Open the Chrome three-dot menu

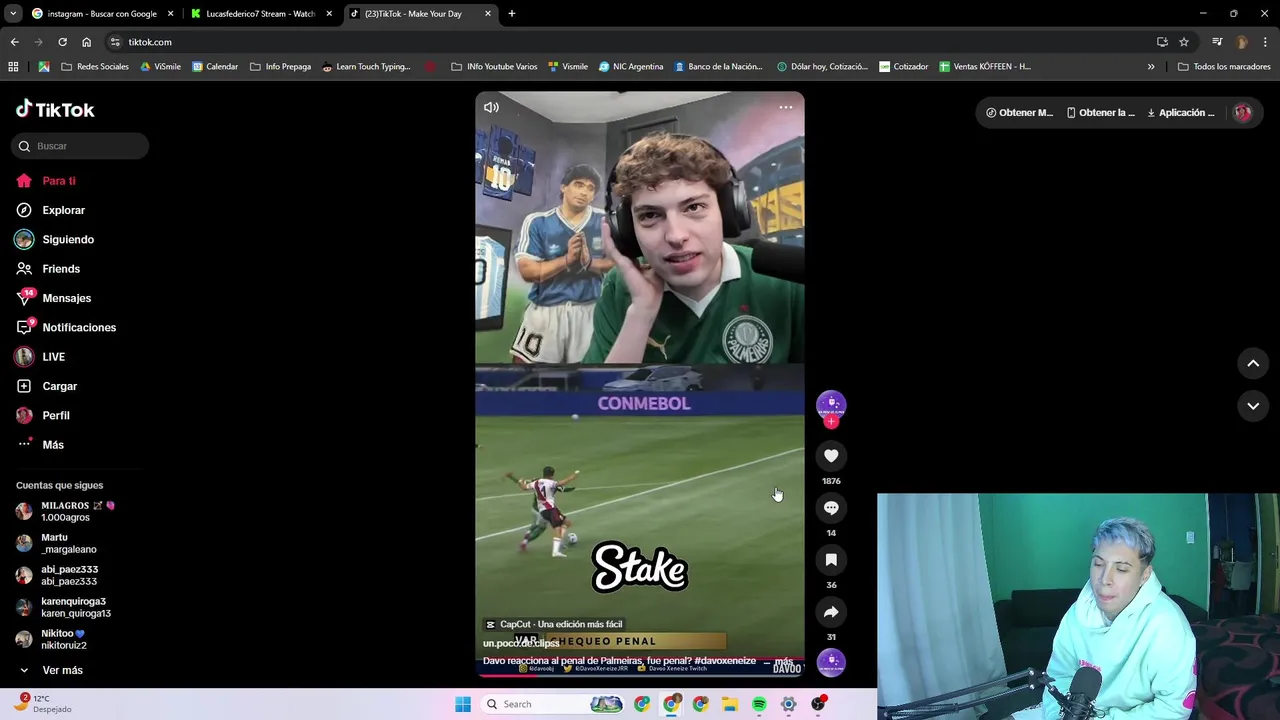1266,42
